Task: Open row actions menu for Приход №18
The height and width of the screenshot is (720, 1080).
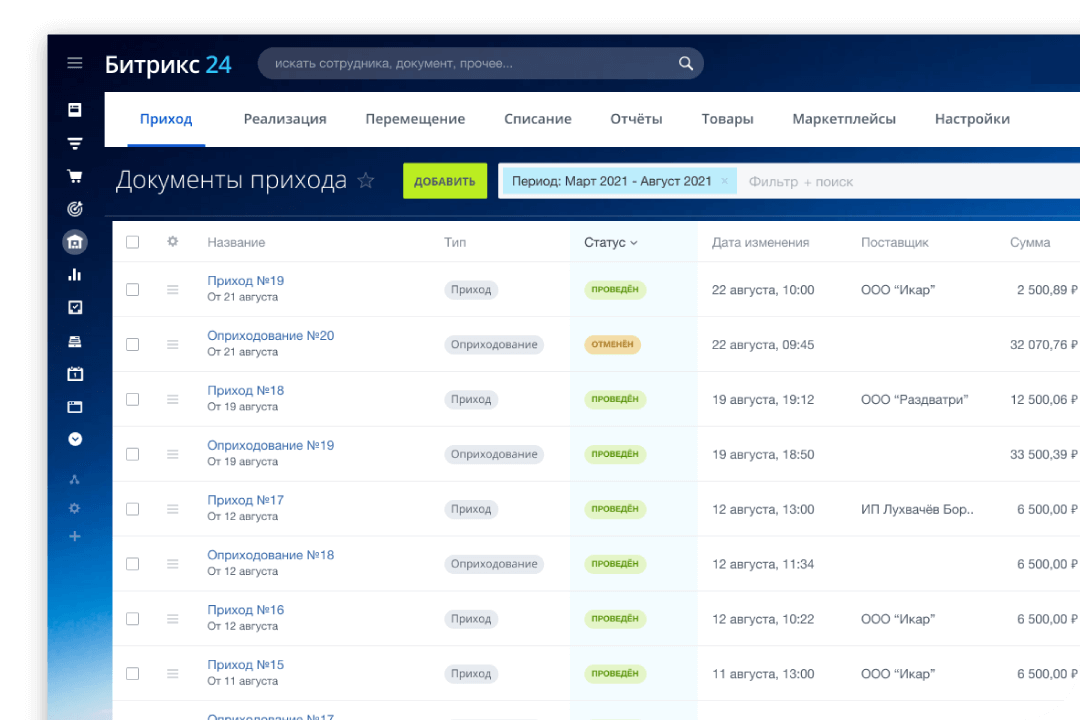Action: pos(172,399)
